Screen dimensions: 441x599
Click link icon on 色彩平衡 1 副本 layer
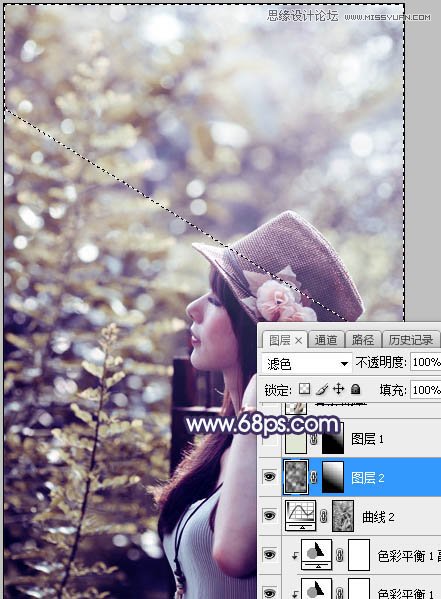coord(339,555)
